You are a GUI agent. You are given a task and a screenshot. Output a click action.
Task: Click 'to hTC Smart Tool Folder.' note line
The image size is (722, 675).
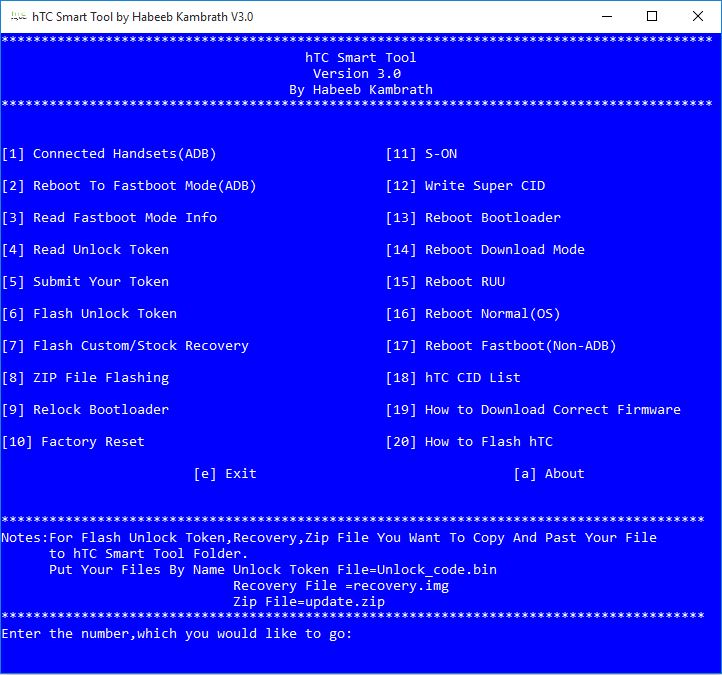[x=148, y=553]
